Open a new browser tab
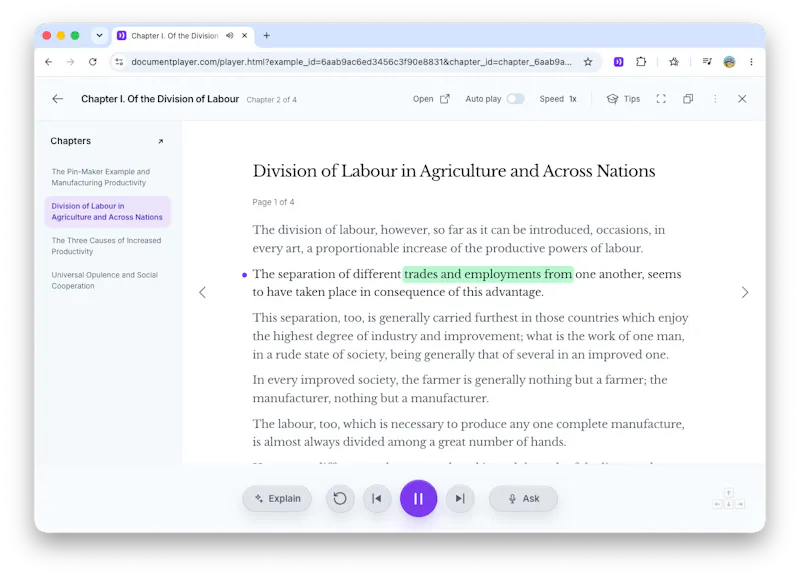 [x=266, y=36]
